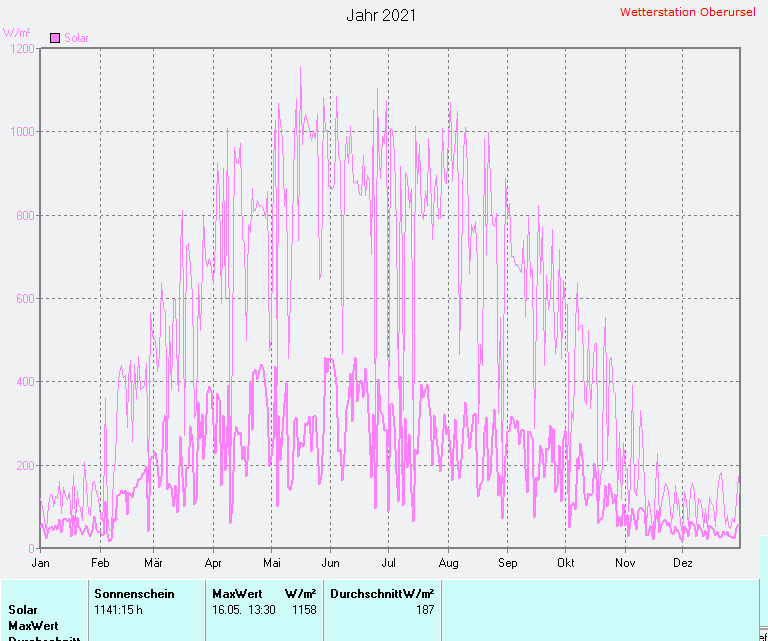Select the 800 y-axis value
768x641 pixels.
click(25, 215)
